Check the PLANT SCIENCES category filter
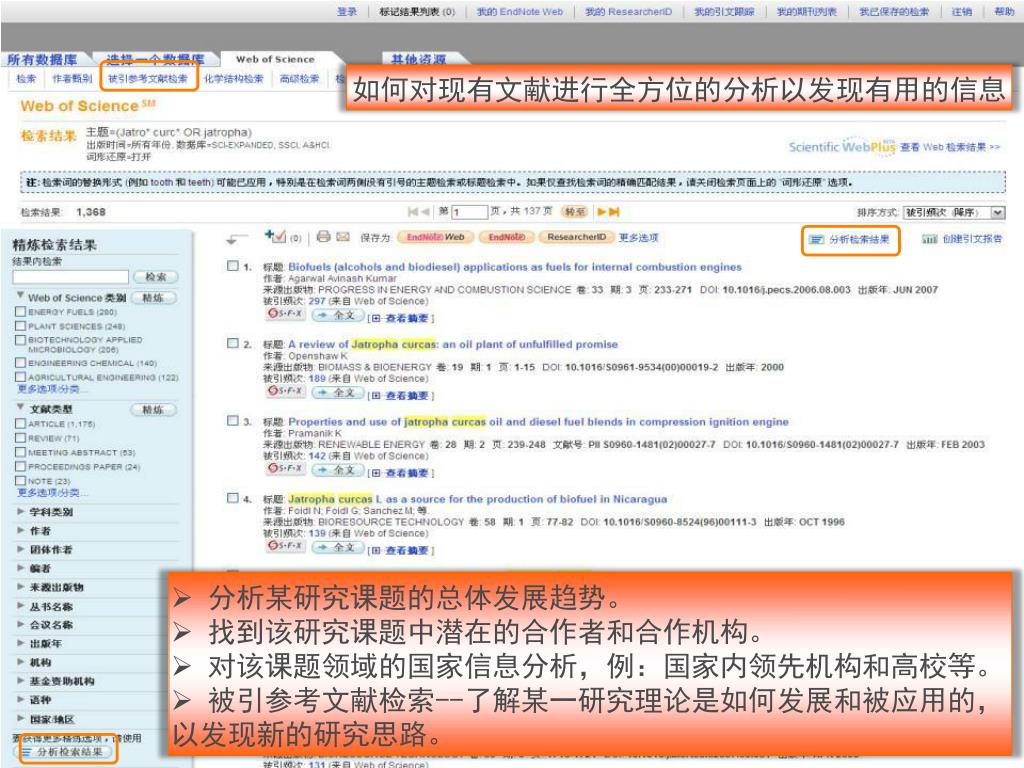Image resolution: width=1024 pixels, height=768 pixels. (21, 326)
